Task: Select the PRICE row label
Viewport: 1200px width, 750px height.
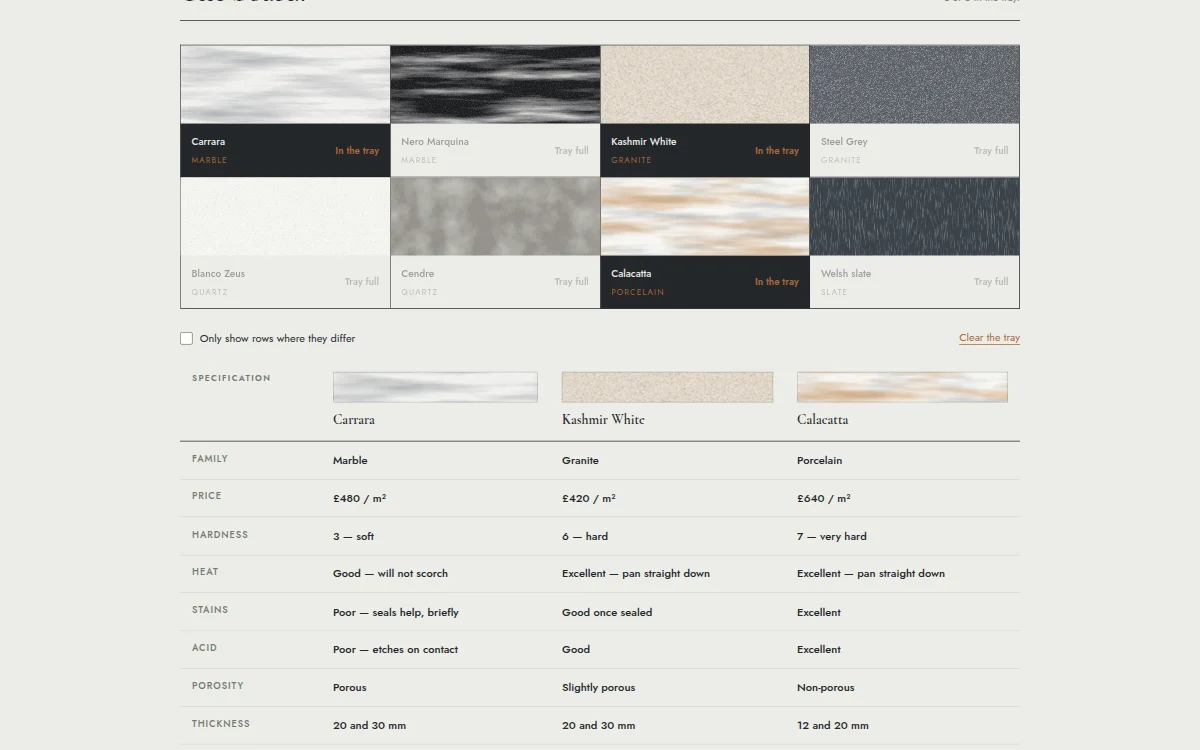Action: pos(207,496)
